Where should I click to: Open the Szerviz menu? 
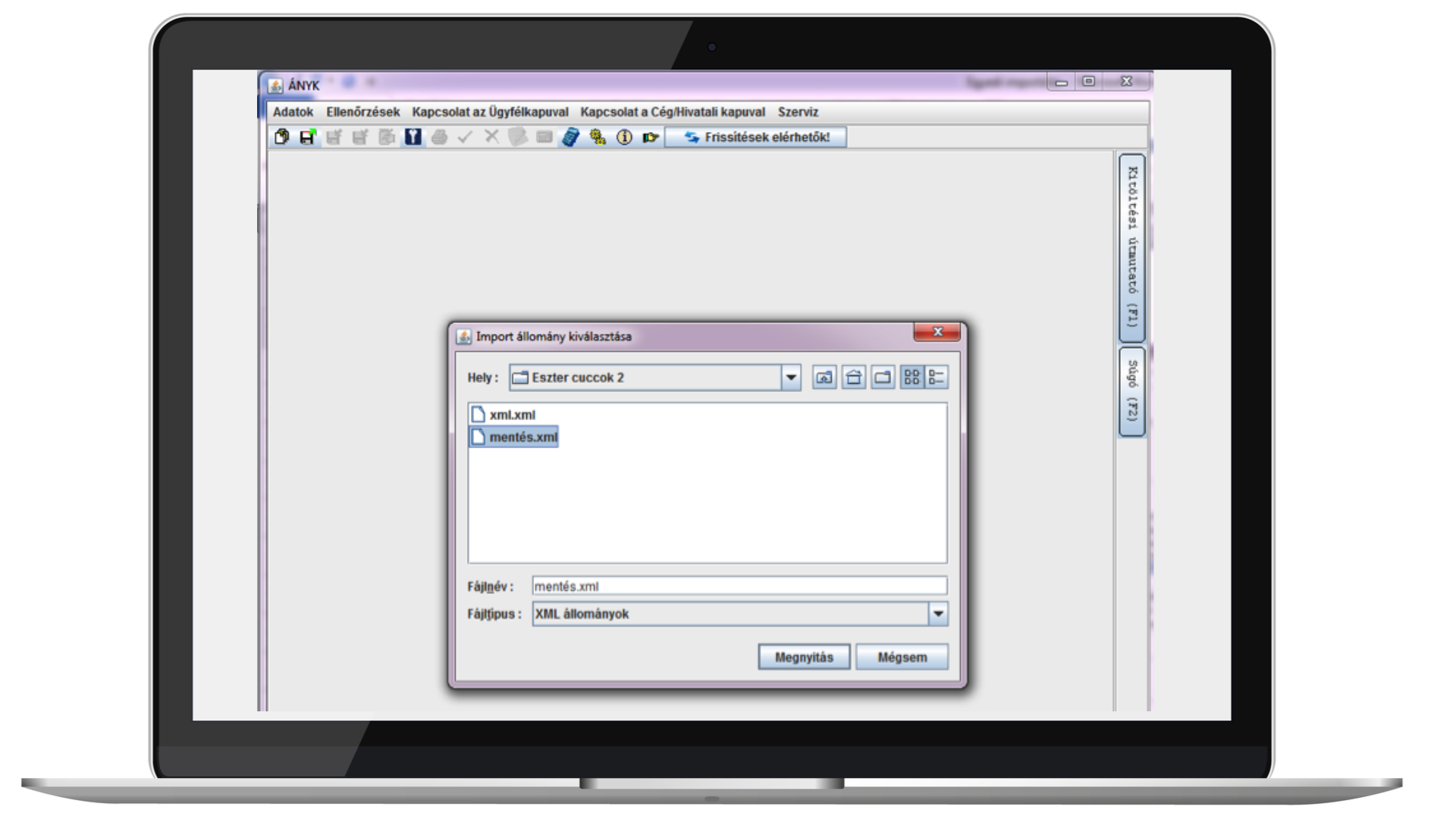pos(798,111)
